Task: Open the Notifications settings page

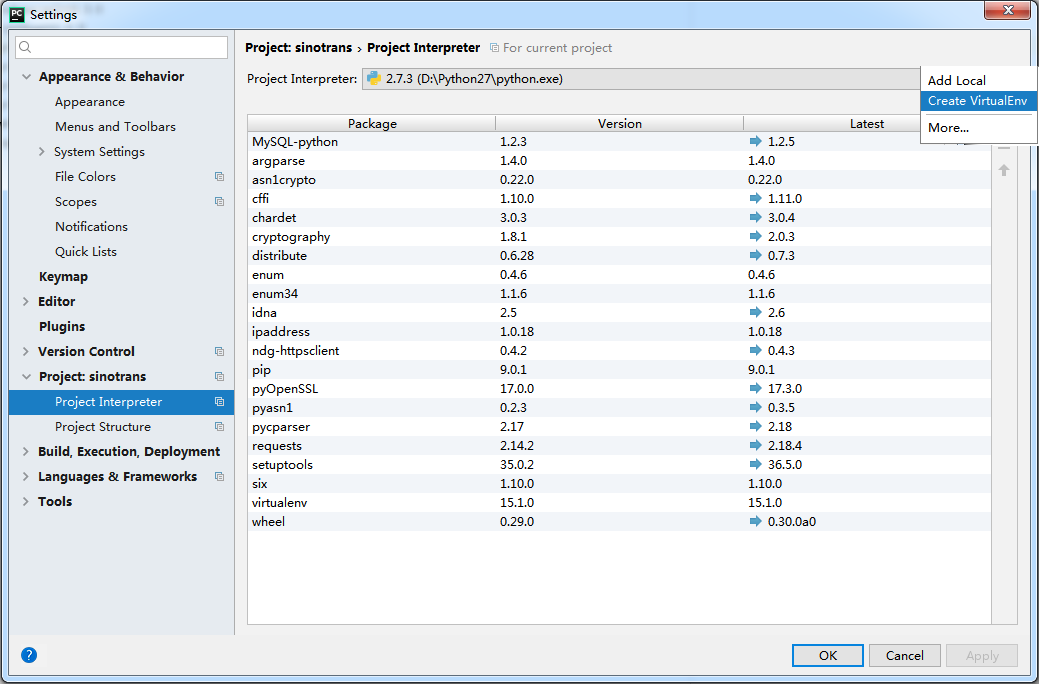Action: [x=91, y=227]
